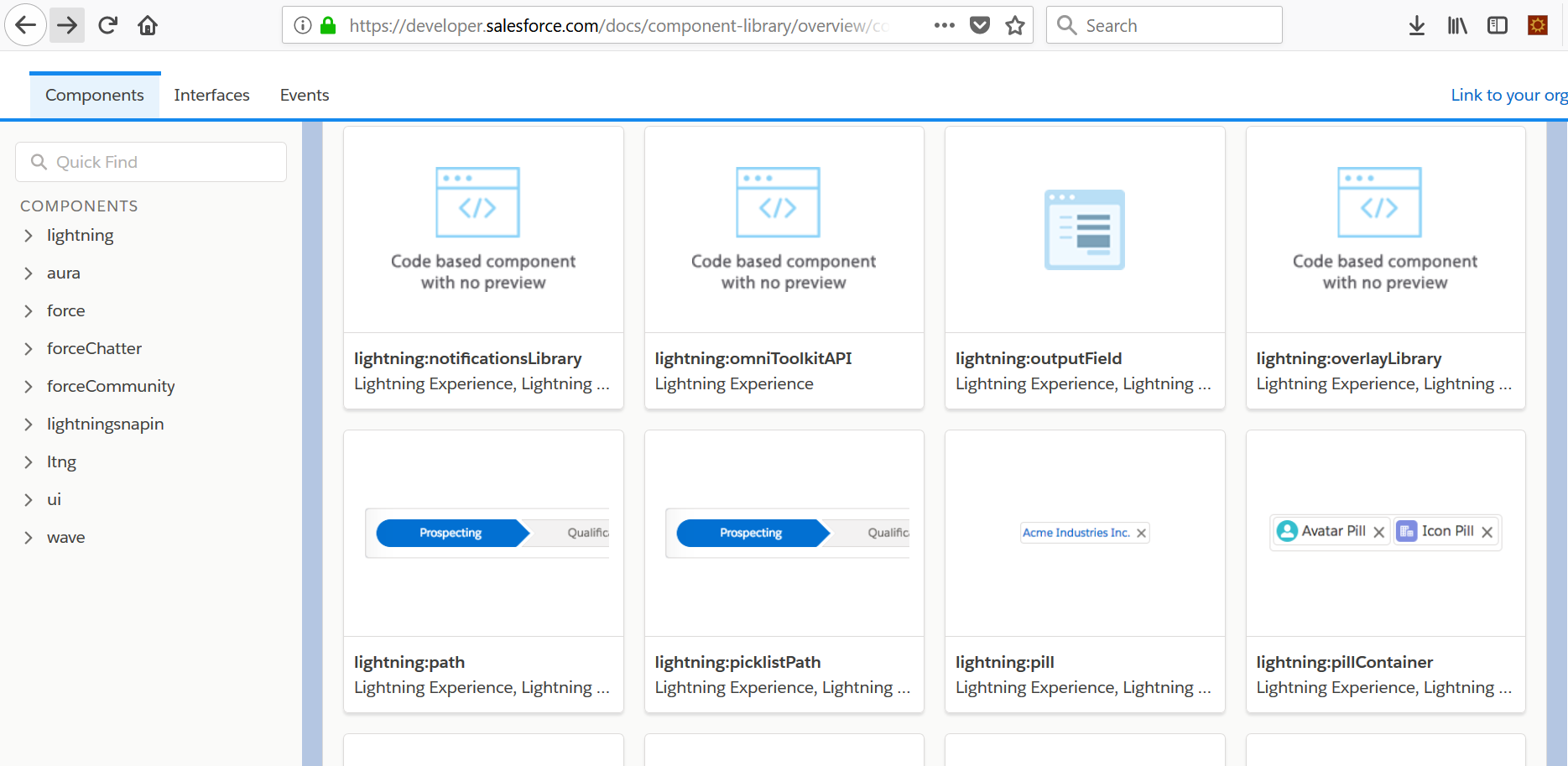Viewport: 1568px width, 766px height.
Task: Expand the force namespace
Action: [x=29, y=311]
